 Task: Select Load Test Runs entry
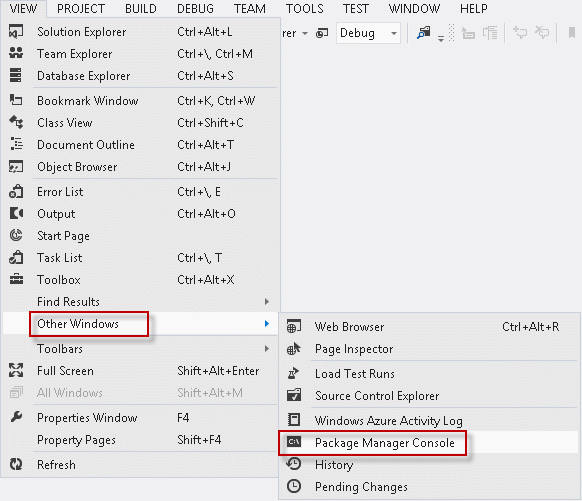[x=429, y=374]
